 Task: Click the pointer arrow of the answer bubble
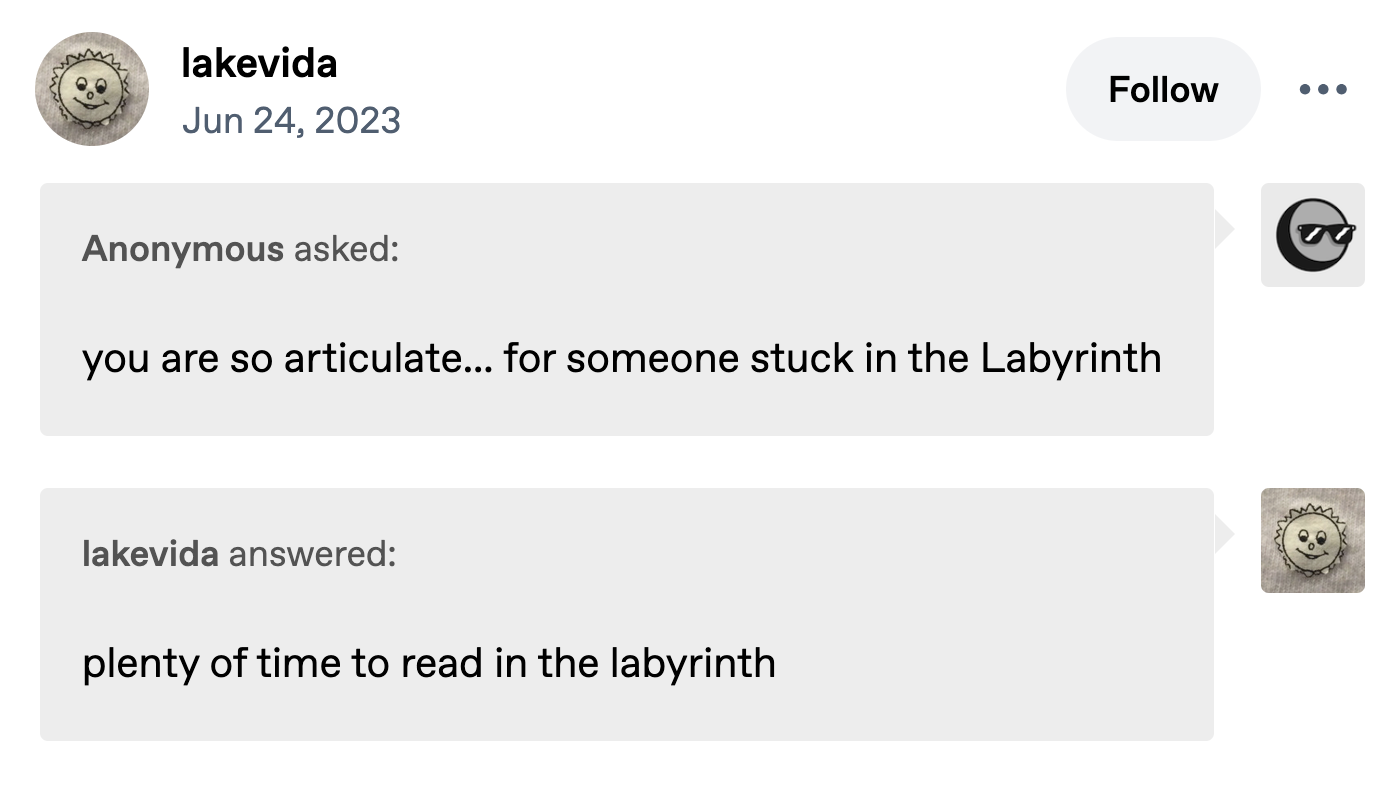point(1224,535)
